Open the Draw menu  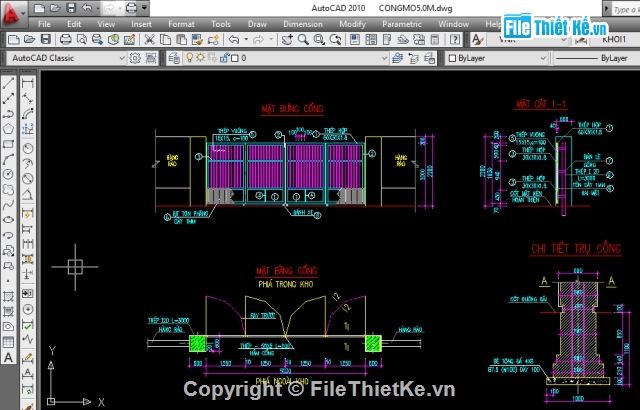[x=257, y=24]
